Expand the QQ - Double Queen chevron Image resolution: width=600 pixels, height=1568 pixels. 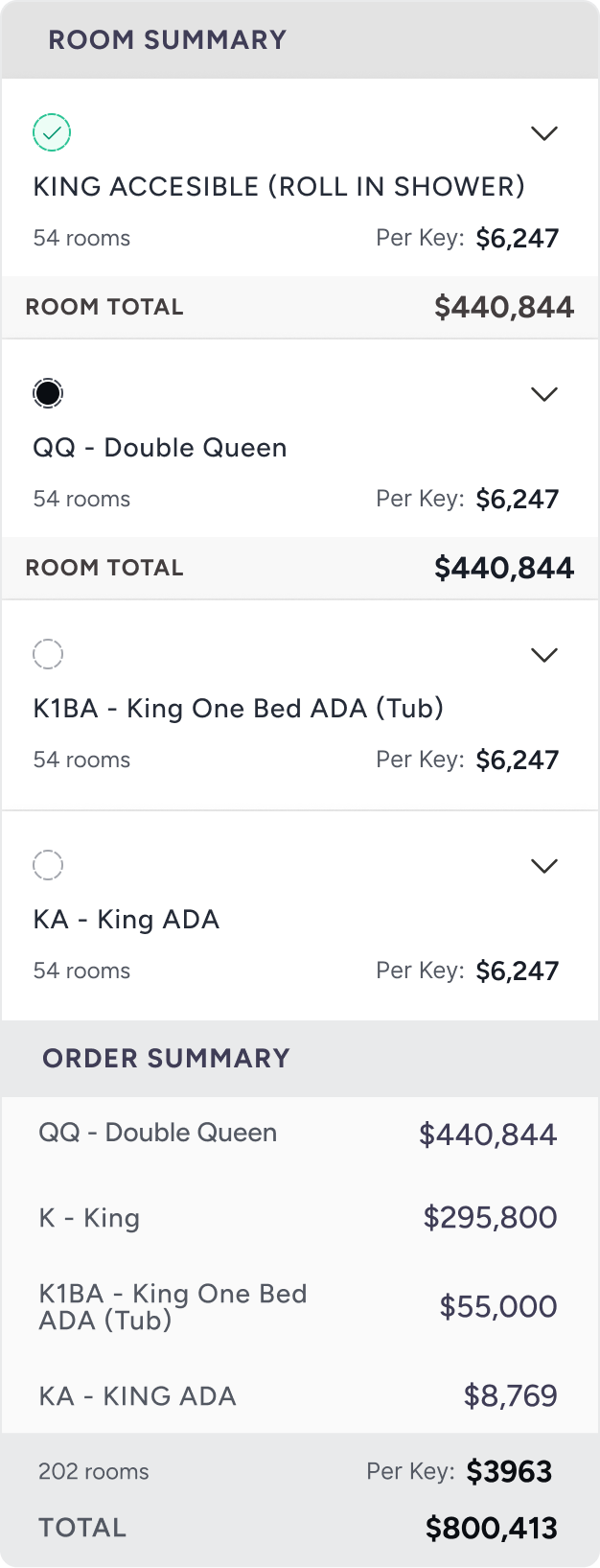[x=544, y=394]
